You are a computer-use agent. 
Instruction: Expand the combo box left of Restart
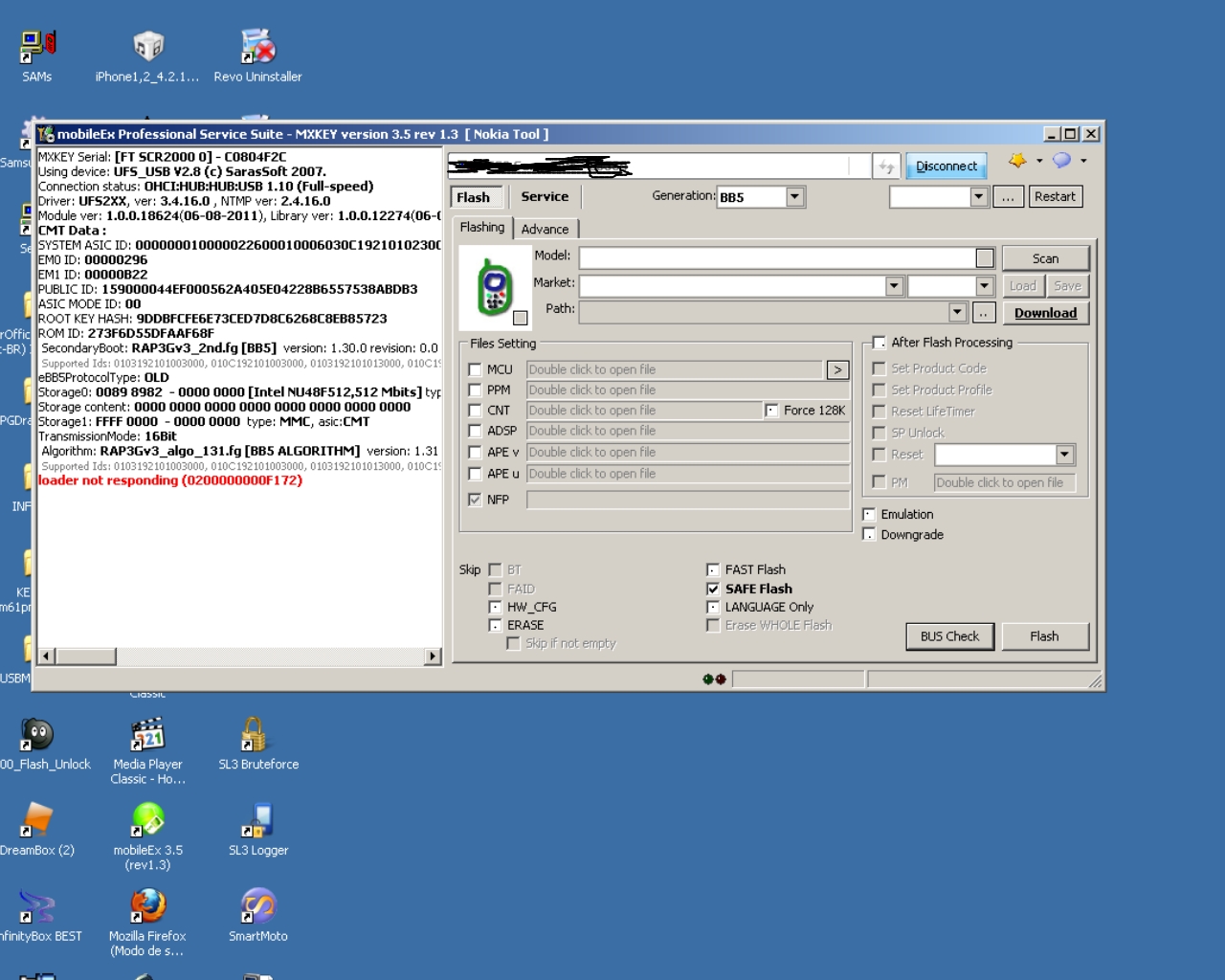pyautogui.click(x=978, y=197)
